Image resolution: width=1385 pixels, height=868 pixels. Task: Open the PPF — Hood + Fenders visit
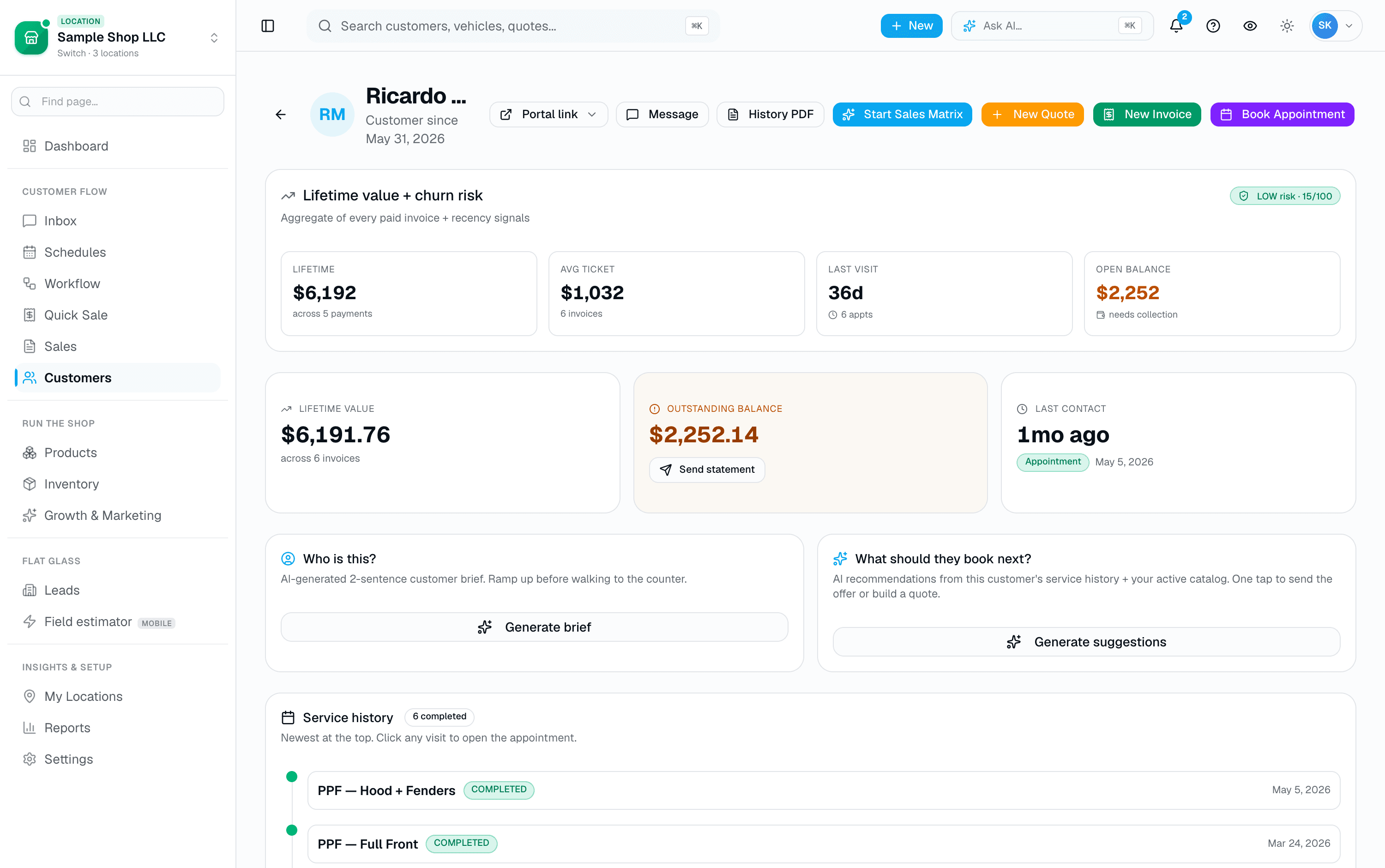(824, 790)
